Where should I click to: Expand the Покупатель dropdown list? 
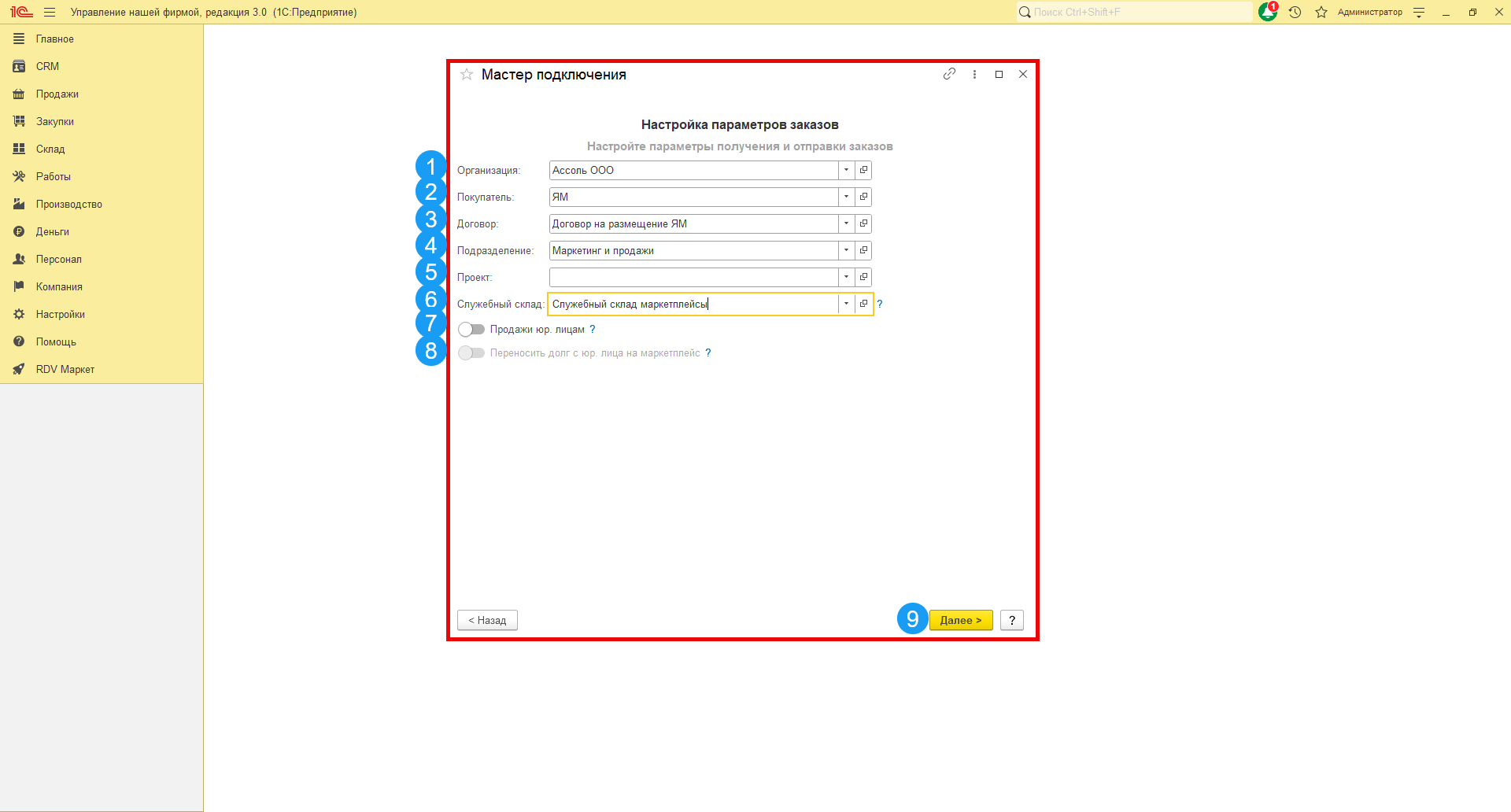tap(847, 197)
